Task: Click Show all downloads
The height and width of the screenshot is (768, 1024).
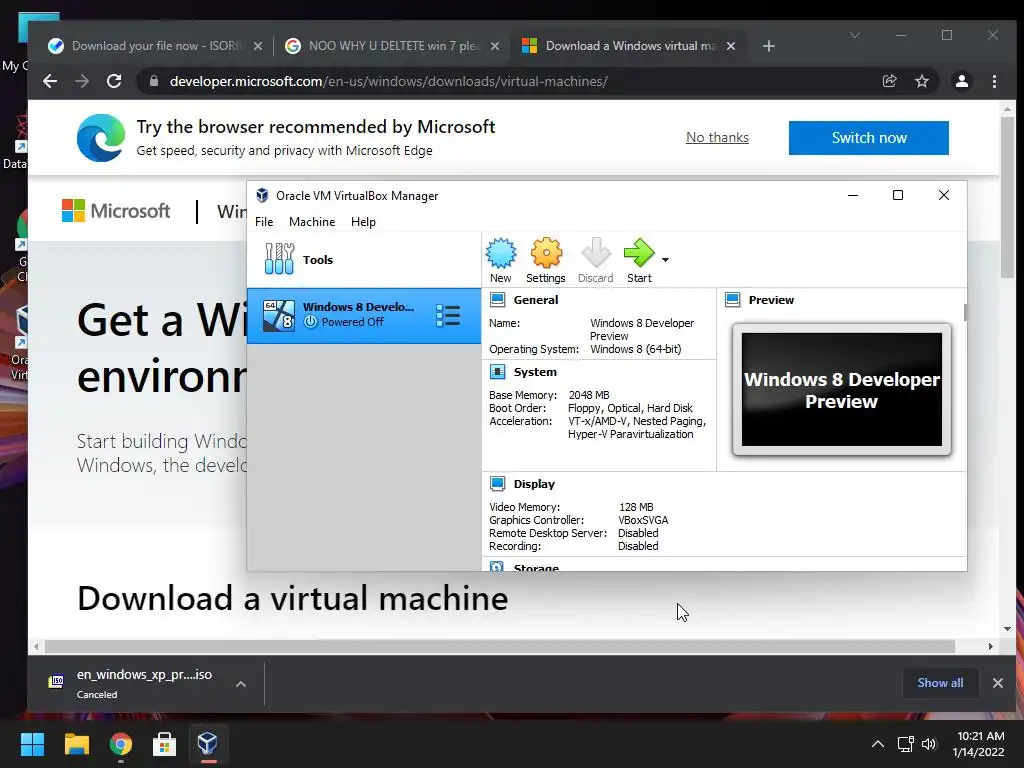Action: [x=940, y=683]
